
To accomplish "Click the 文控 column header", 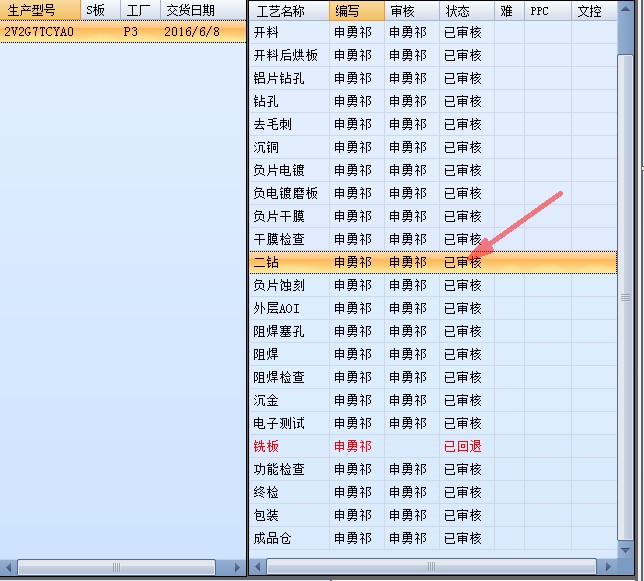I will pos(594,11).
